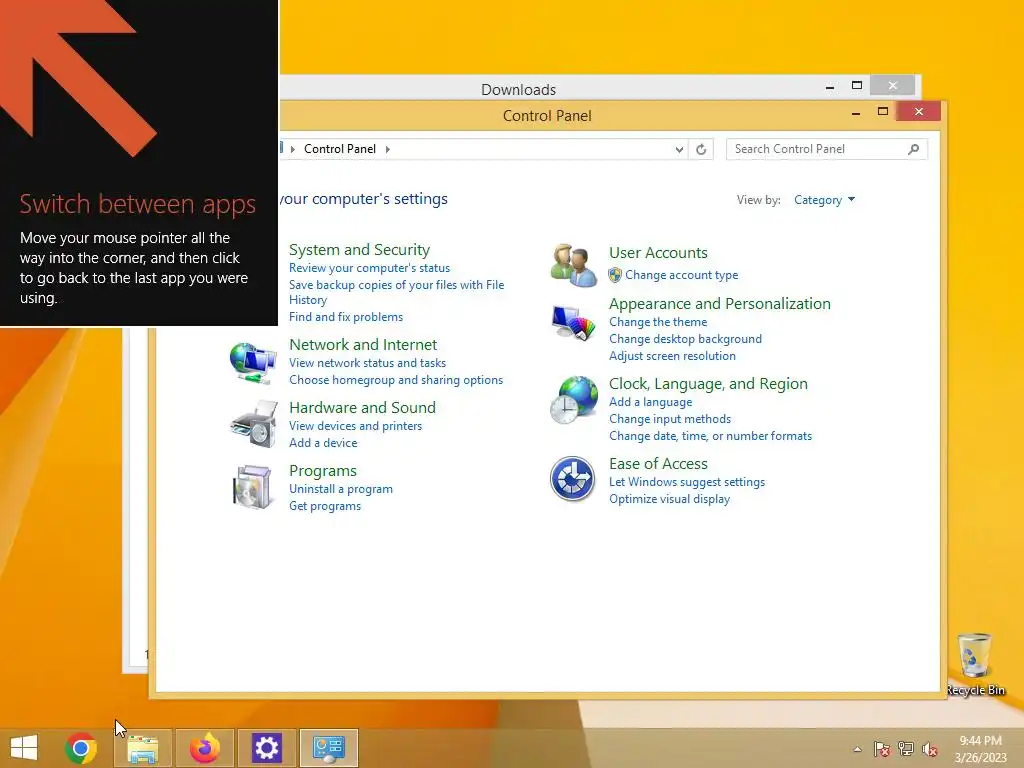Screen dimensions: 1024x768
Task: Expand the arrow after Control Panel breadcrumb
Action: [x=388, y=150]
